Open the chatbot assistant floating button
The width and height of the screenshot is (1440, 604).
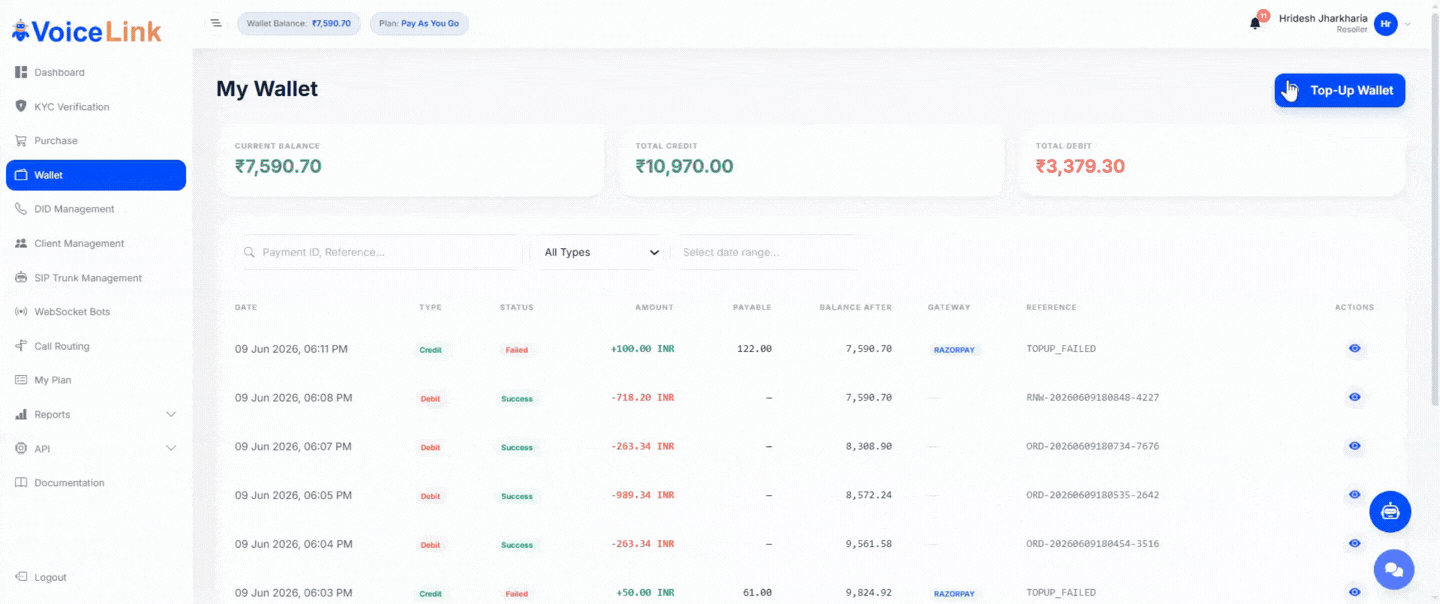[x=1390, y=512]
